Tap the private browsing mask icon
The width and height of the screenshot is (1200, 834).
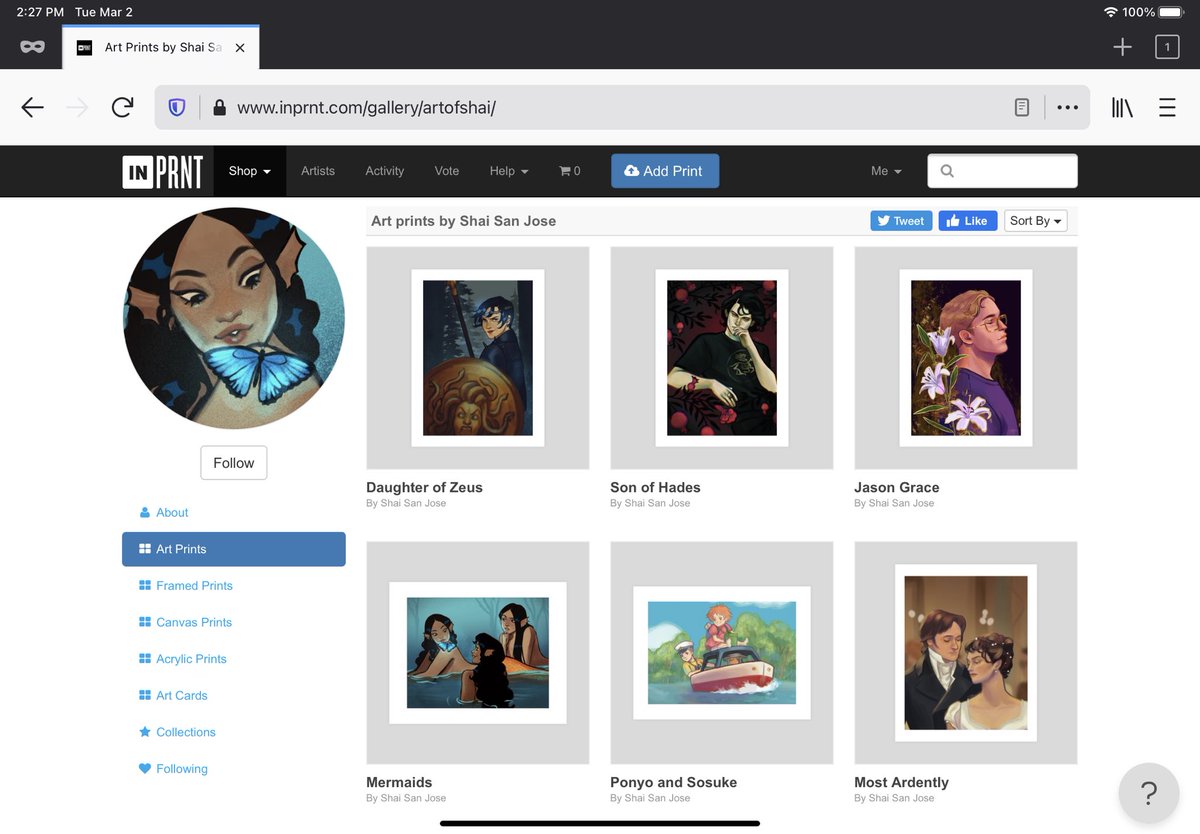[32, 47]
